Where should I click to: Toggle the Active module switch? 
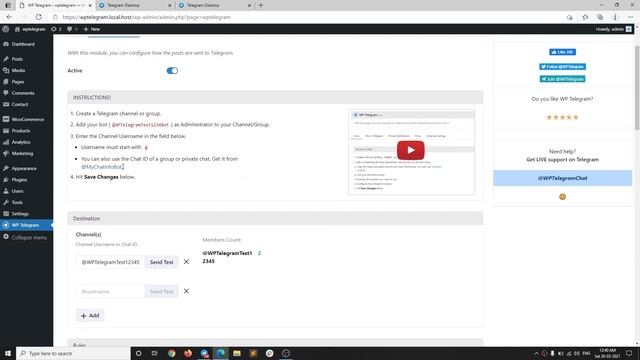click(172, 71)
